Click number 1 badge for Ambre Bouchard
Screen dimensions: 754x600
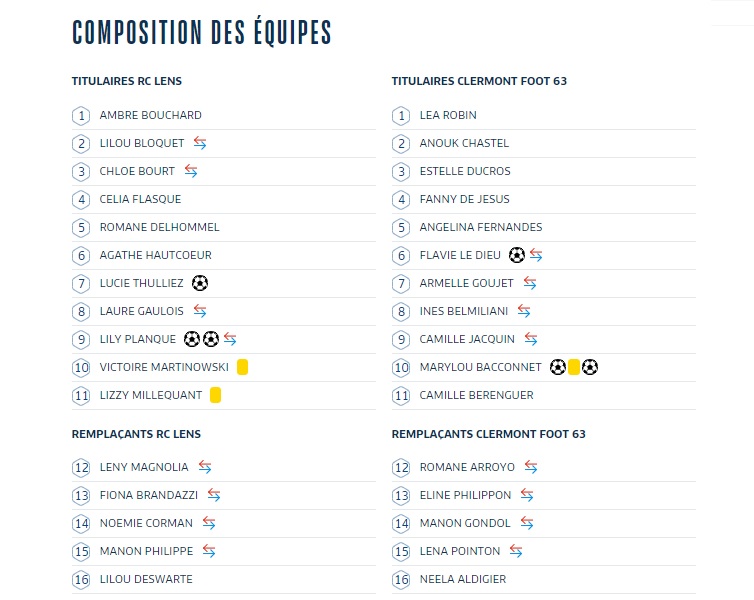point(82,115)
